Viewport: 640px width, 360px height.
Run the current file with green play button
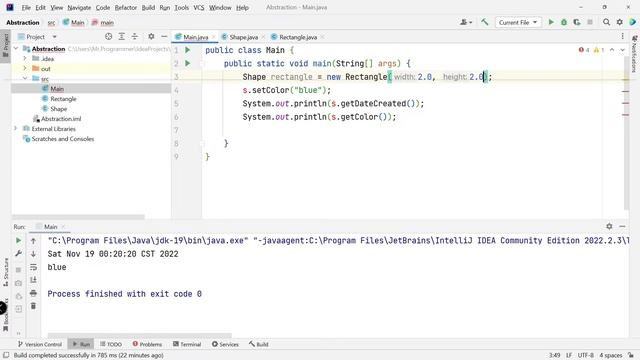tap(551, 22)
